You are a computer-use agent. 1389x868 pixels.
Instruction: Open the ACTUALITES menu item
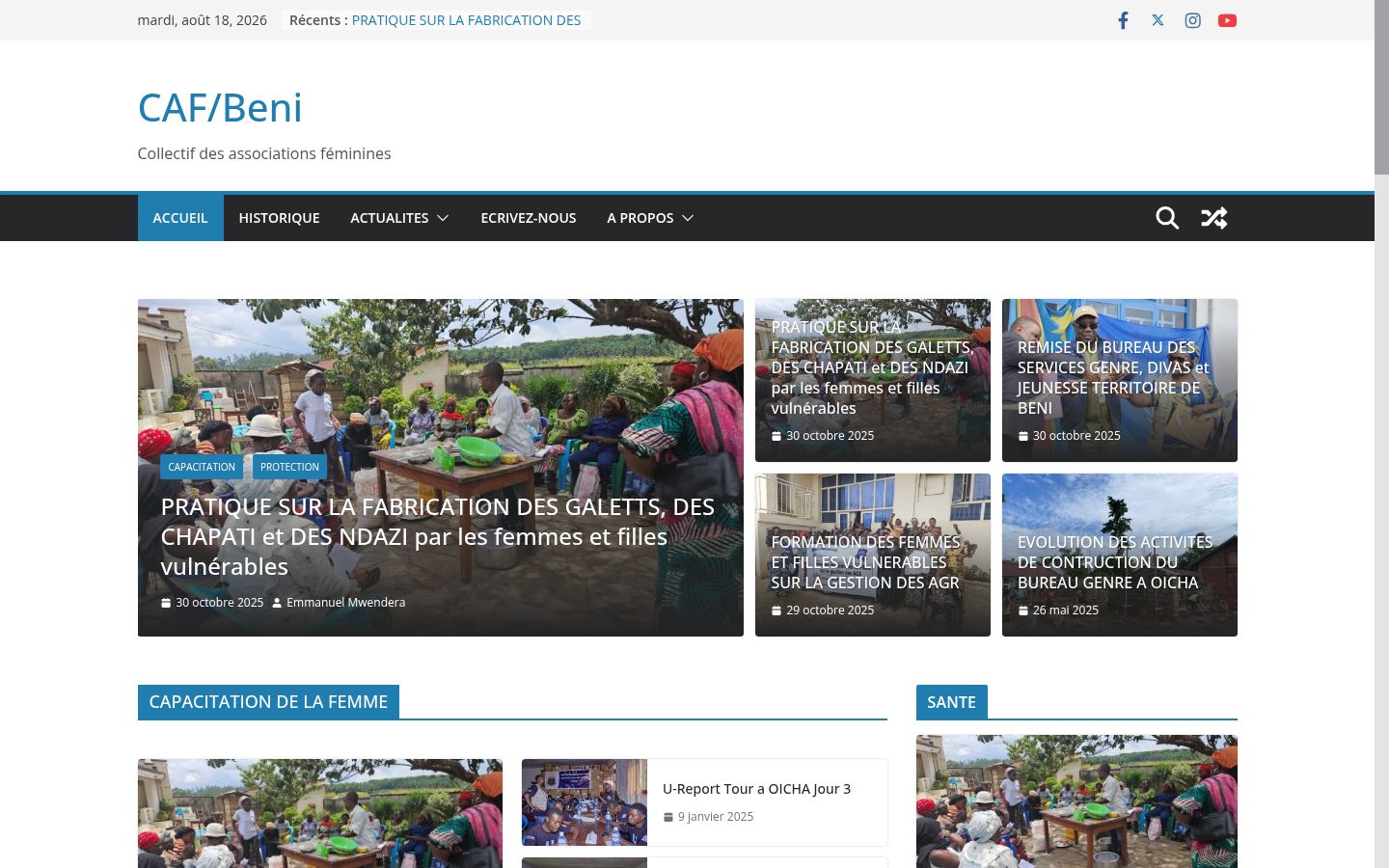(x=389, y=218)
